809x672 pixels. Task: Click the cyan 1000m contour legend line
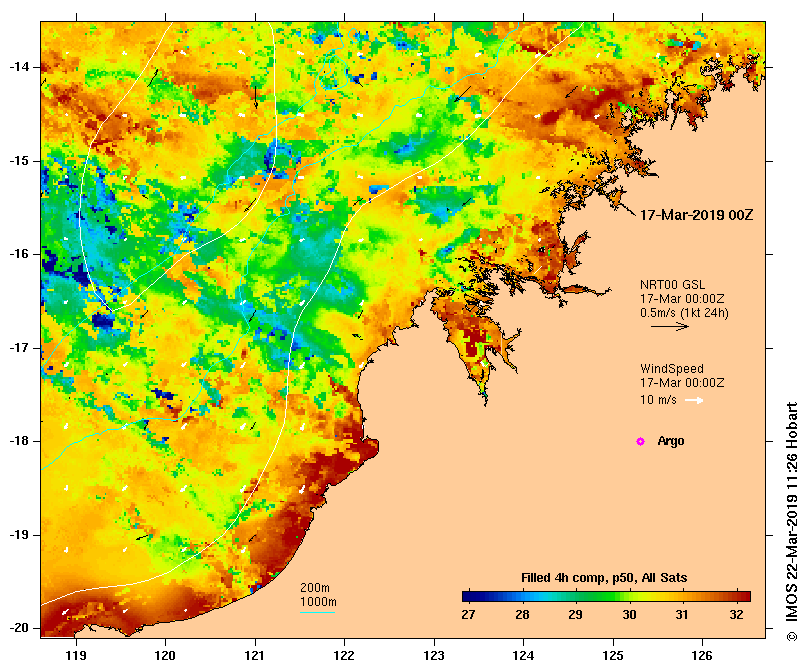pos(318,613)
